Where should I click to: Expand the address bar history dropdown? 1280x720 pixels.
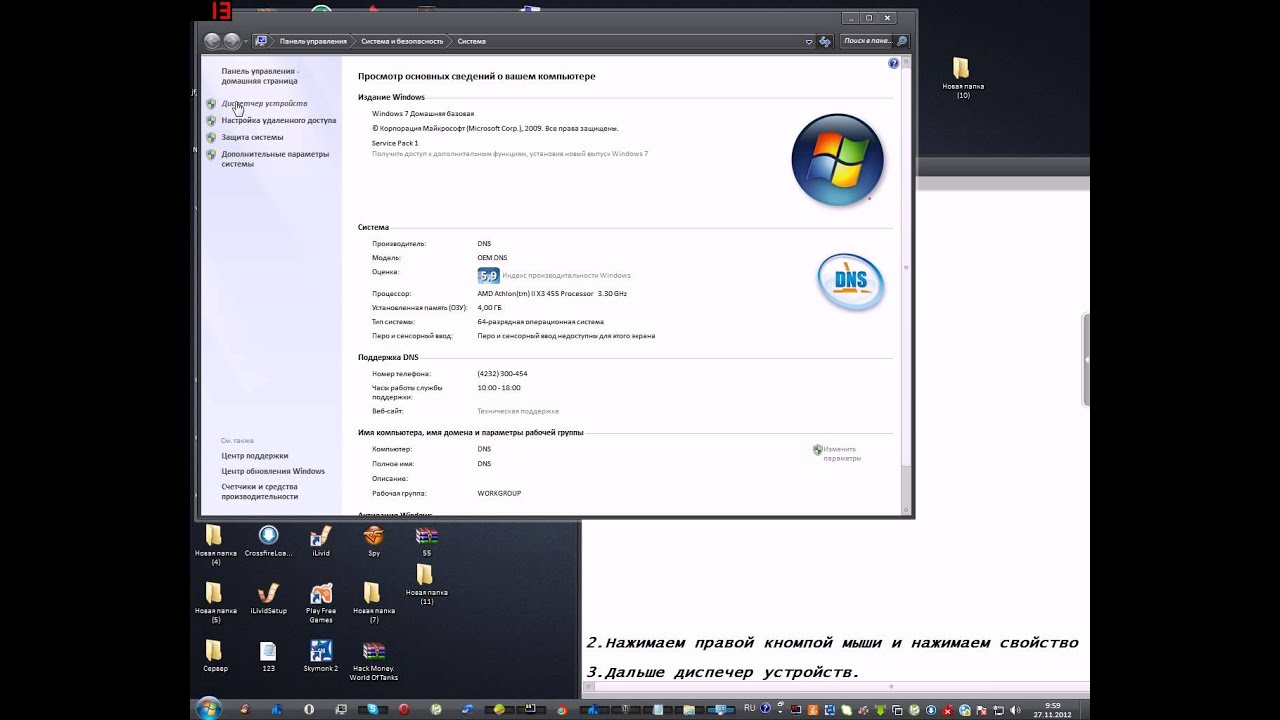809,41
